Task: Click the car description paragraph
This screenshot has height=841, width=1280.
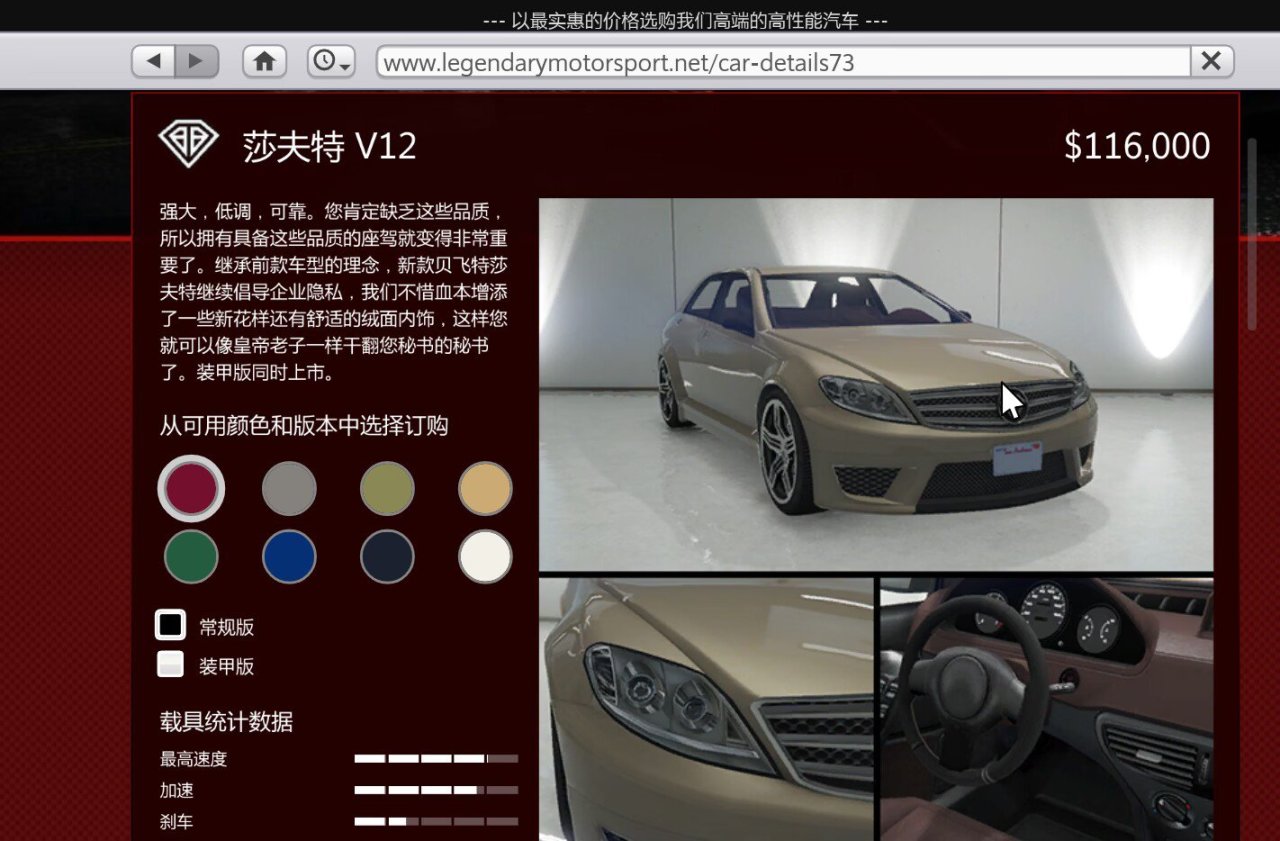Action: (x=333, y=293)
